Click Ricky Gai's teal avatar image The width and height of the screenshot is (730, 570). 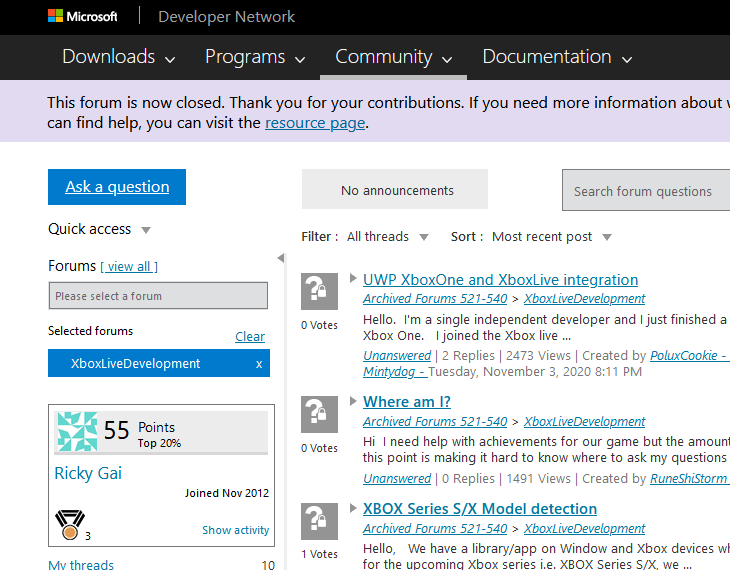click(77, 431)
